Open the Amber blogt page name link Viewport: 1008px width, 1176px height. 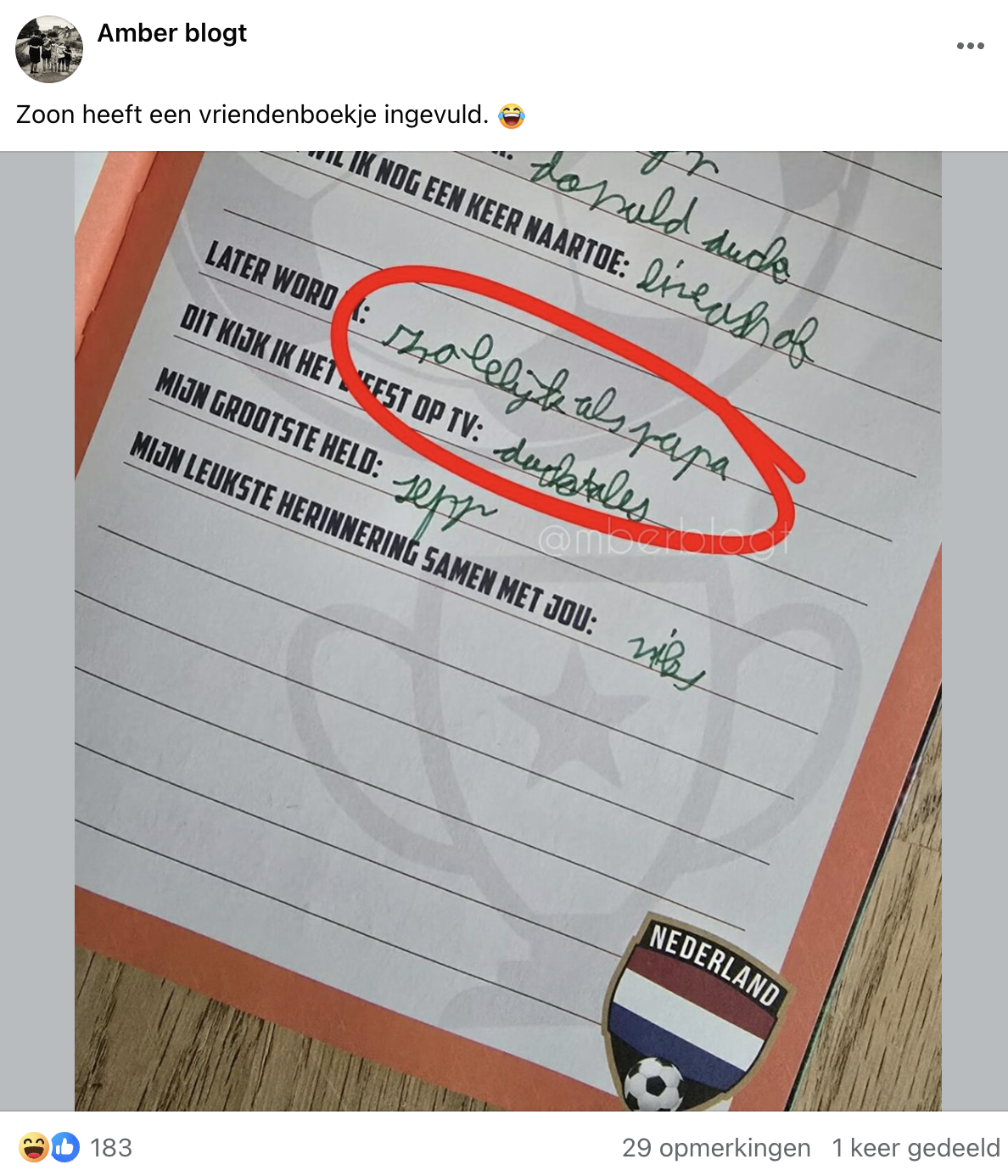[171, 33]
